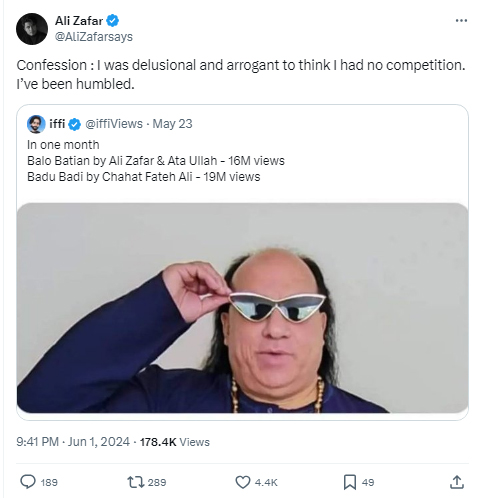Click the reply speech bubble icon
480x498 pixels.
[28, 482]
